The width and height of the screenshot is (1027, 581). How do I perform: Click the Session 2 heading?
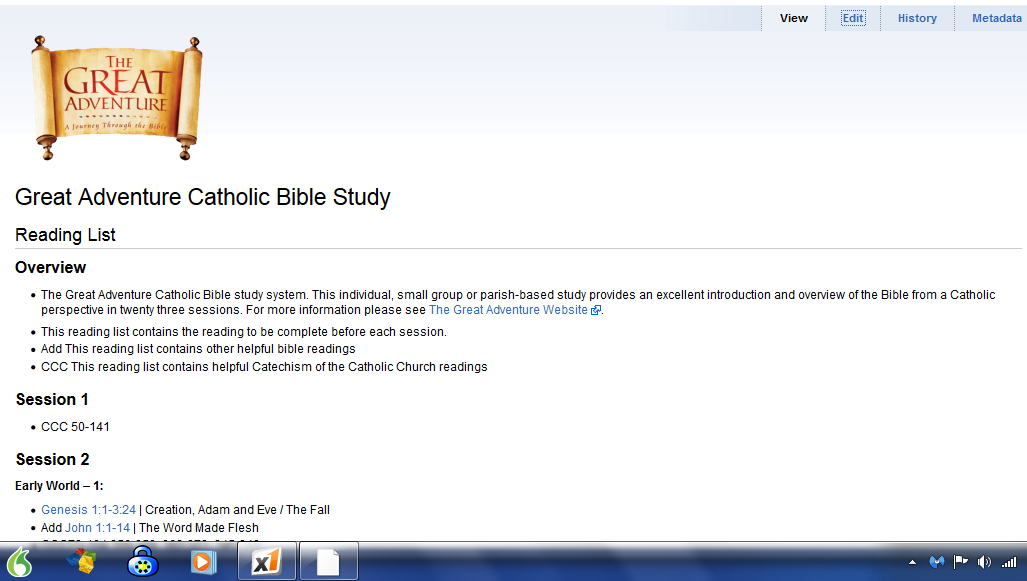pos(52,459)
